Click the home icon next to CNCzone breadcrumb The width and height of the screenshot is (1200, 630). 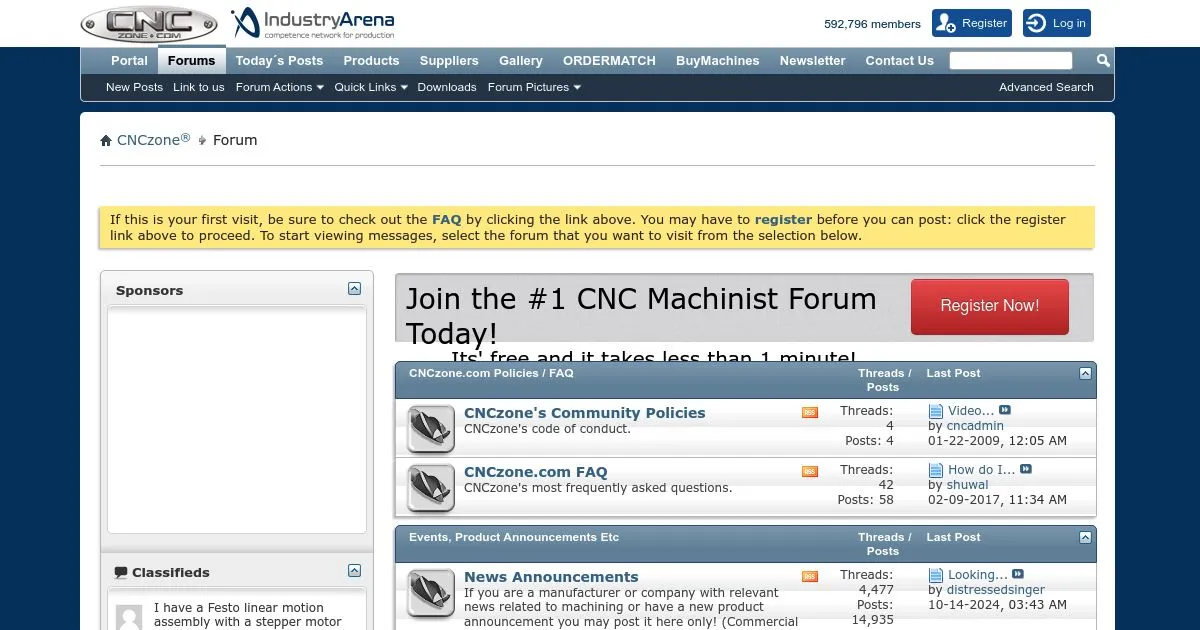click(106, 140)
